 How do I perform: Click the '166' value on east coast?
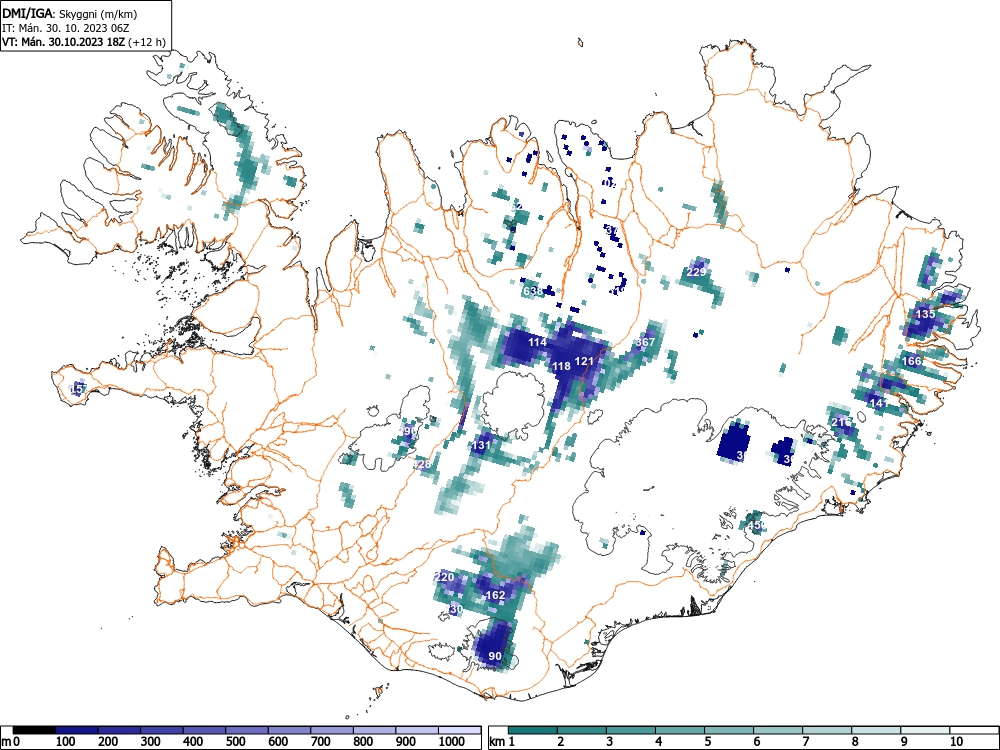coord(912,361)
